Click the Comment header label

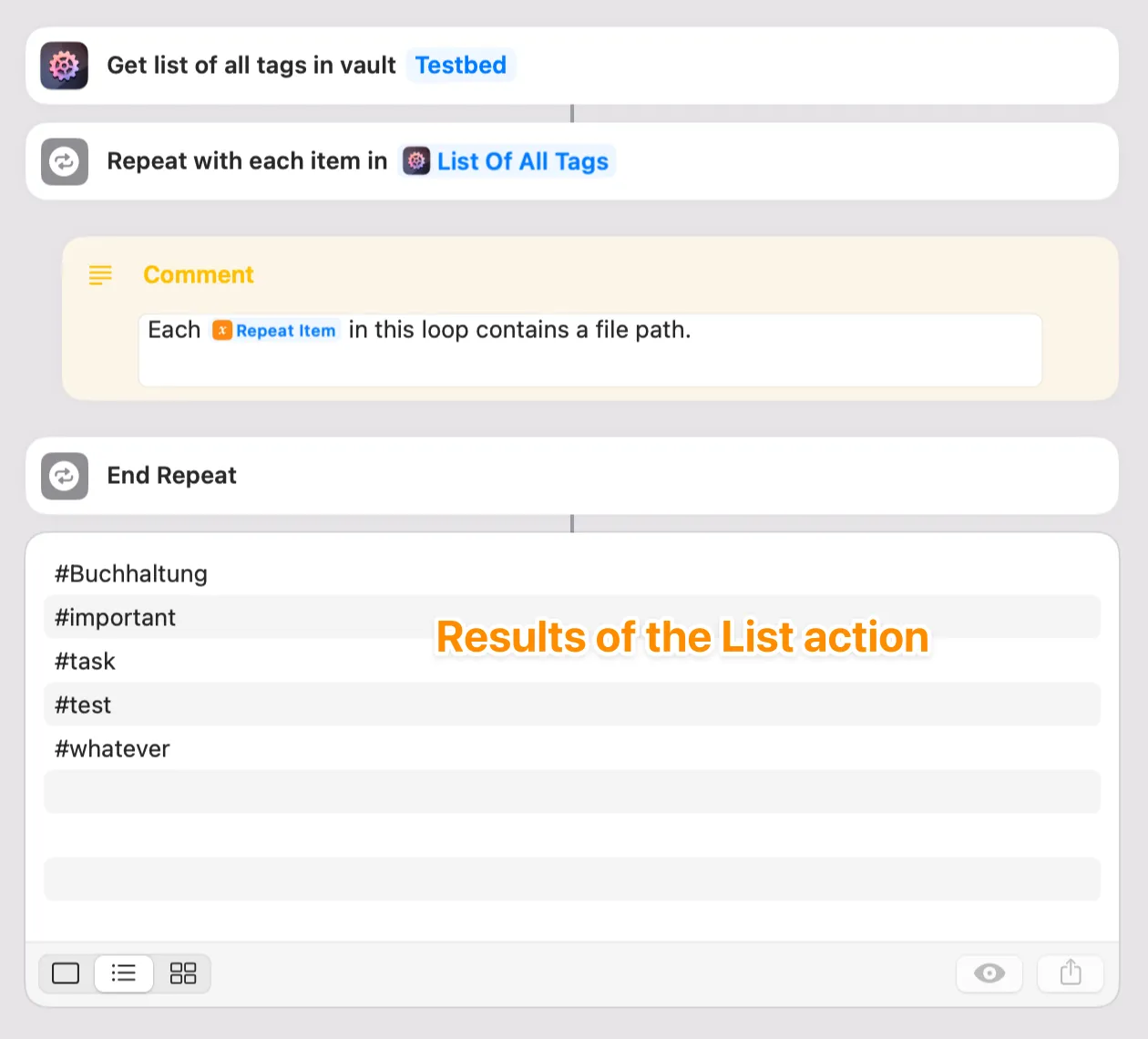(x=198, y=274)
